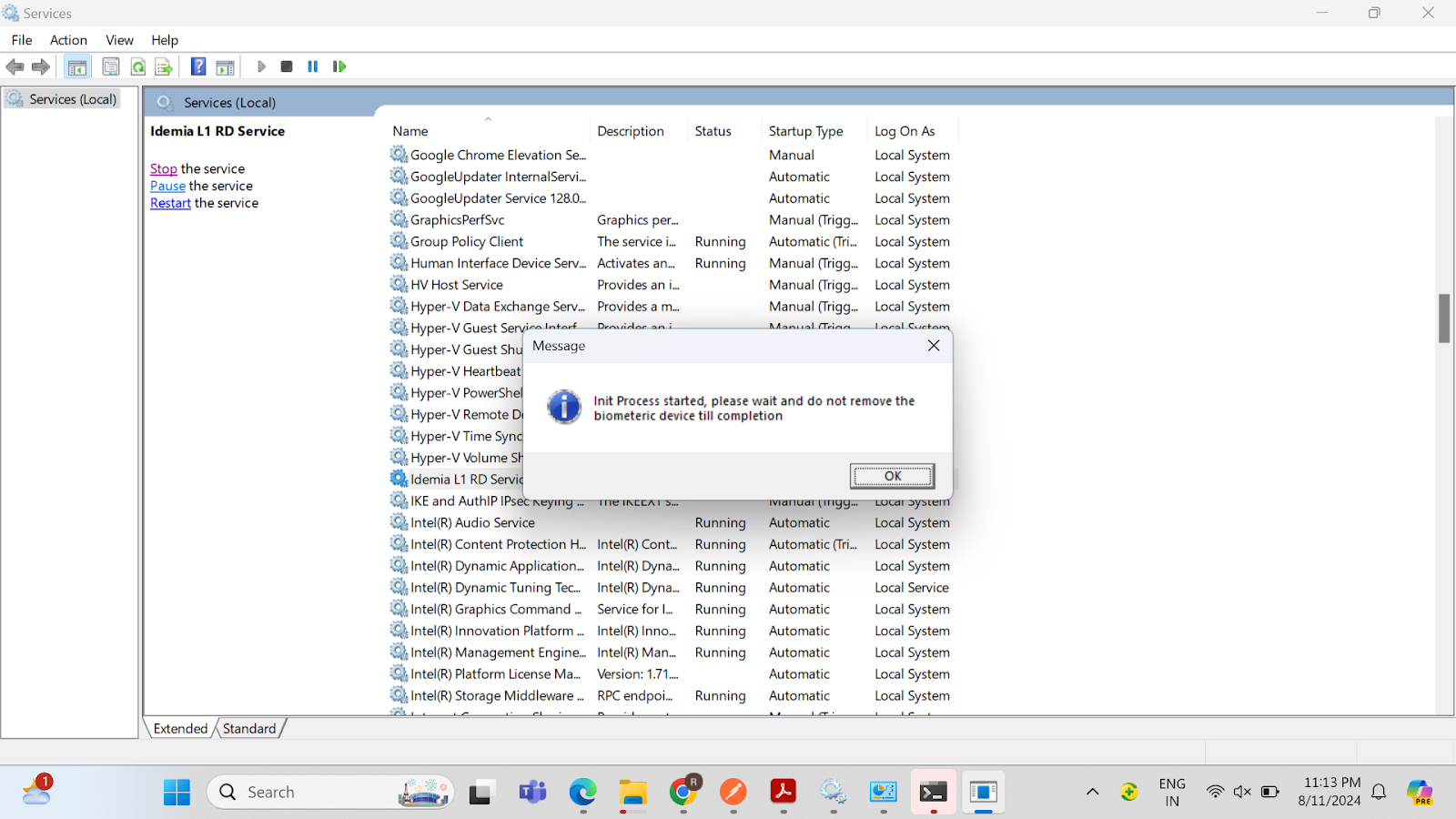Screen dimensions: 1456x819
Task: Click the services list vertical scrollbar thumb
Action: (1444, 318)
